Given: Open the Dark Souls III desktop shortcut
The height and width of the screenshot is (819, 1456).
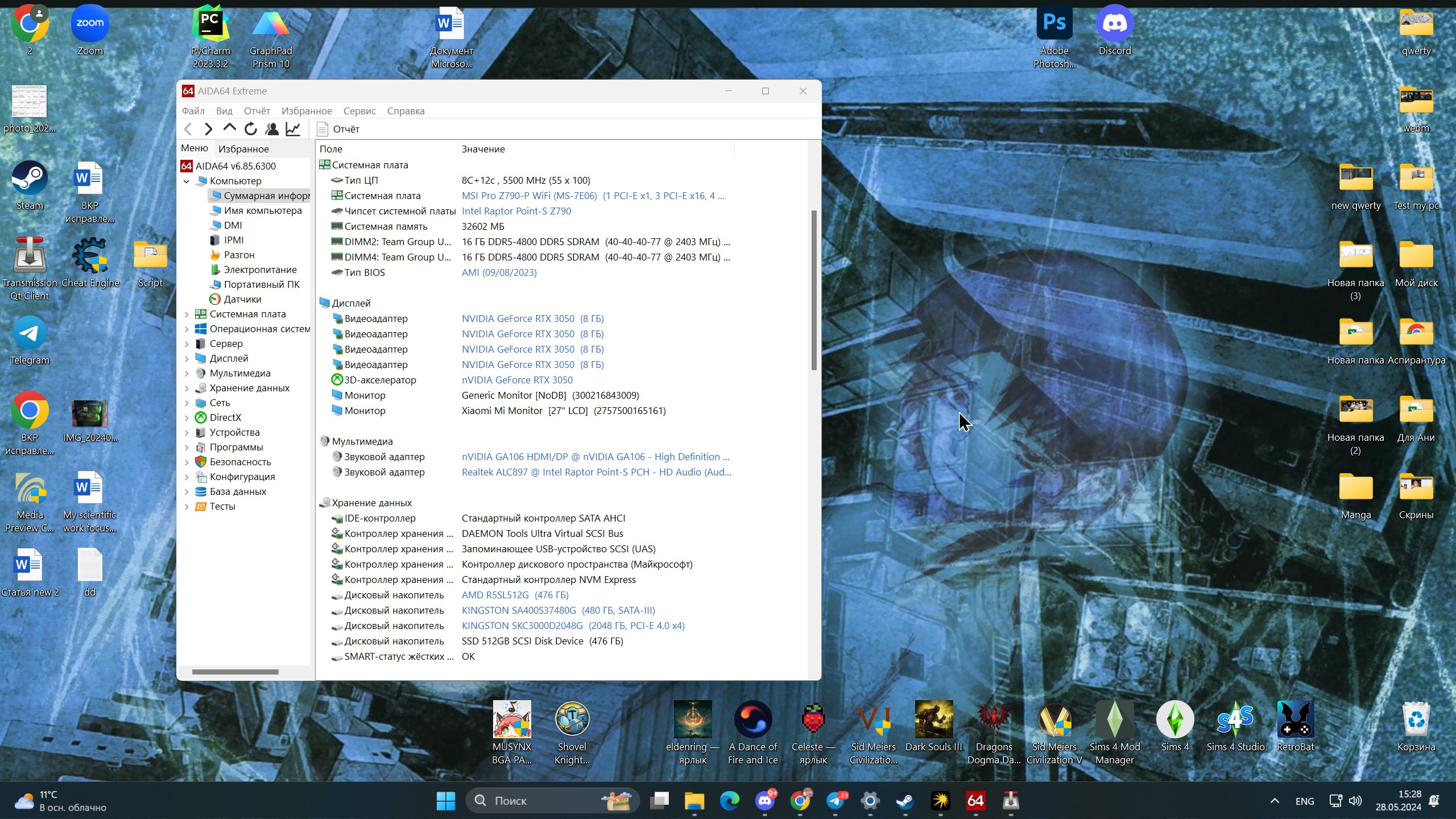Looking at the screenshot, I should coord(933,727).
